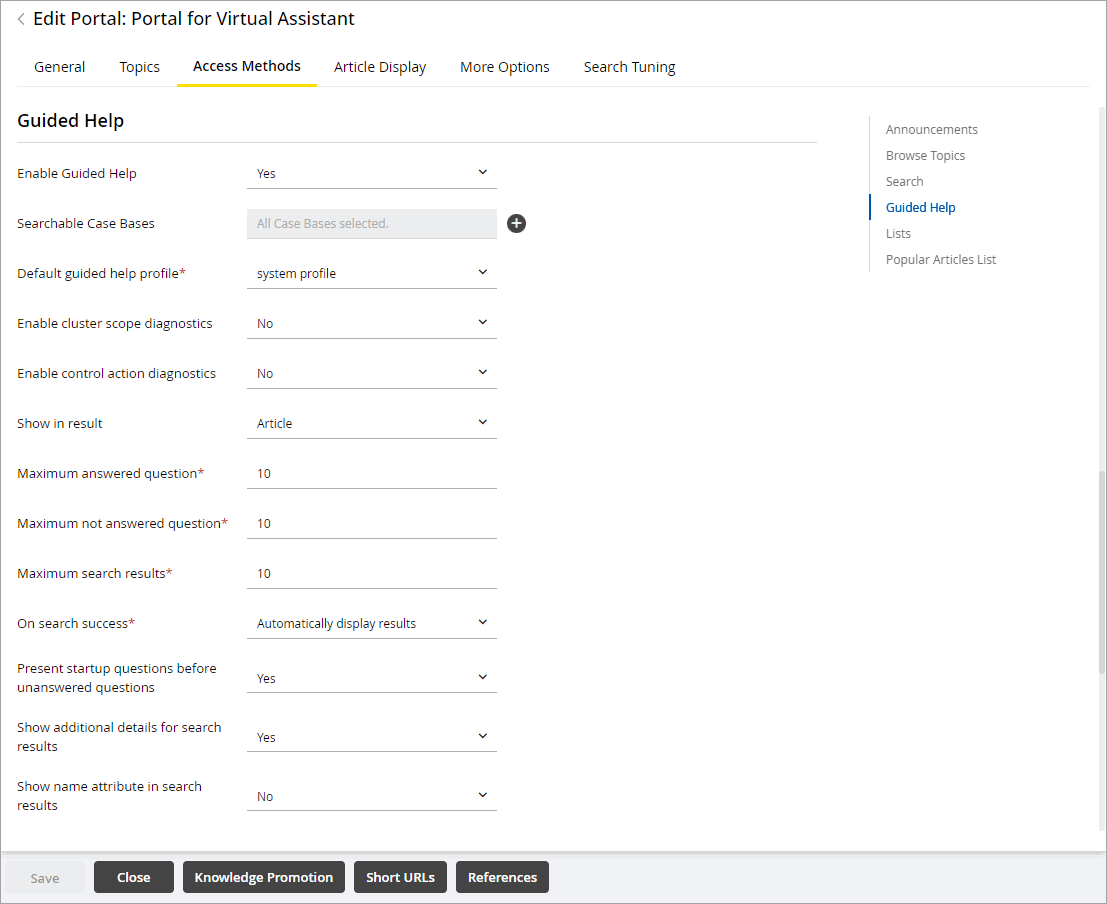1107x904 pixels.
Task: Open the On search success dropdown
Action: point(371,622)
